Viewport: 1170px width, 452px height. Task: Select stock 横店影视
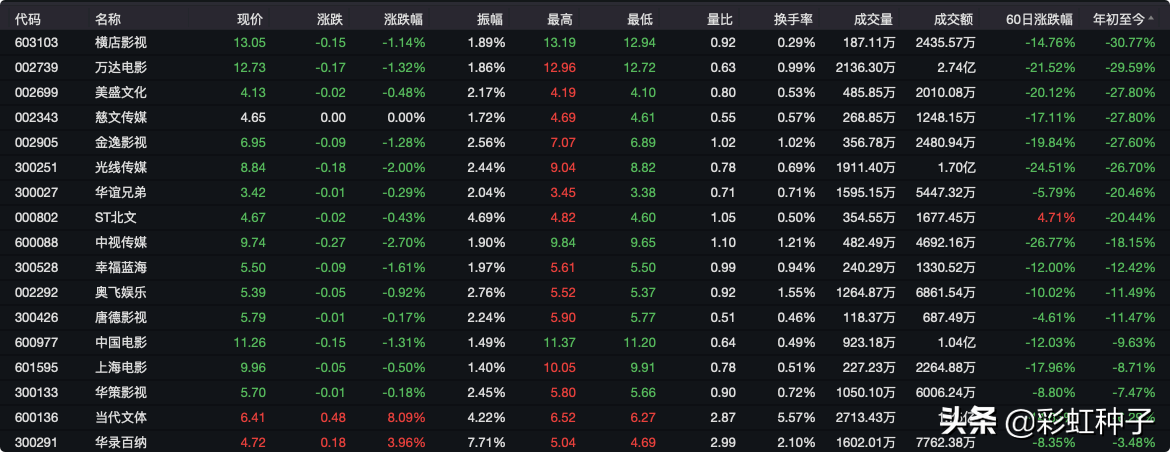[121, 43]
